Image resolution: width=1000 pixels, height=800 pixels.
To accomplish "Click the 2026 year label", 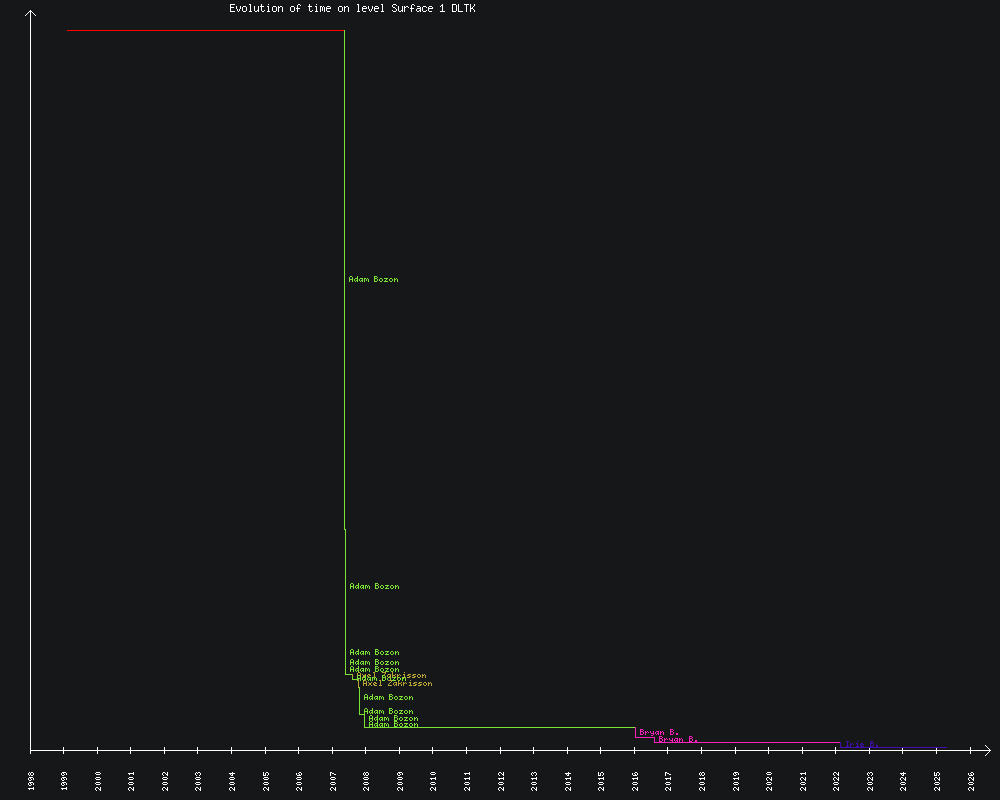I will [x=971, y=781].
